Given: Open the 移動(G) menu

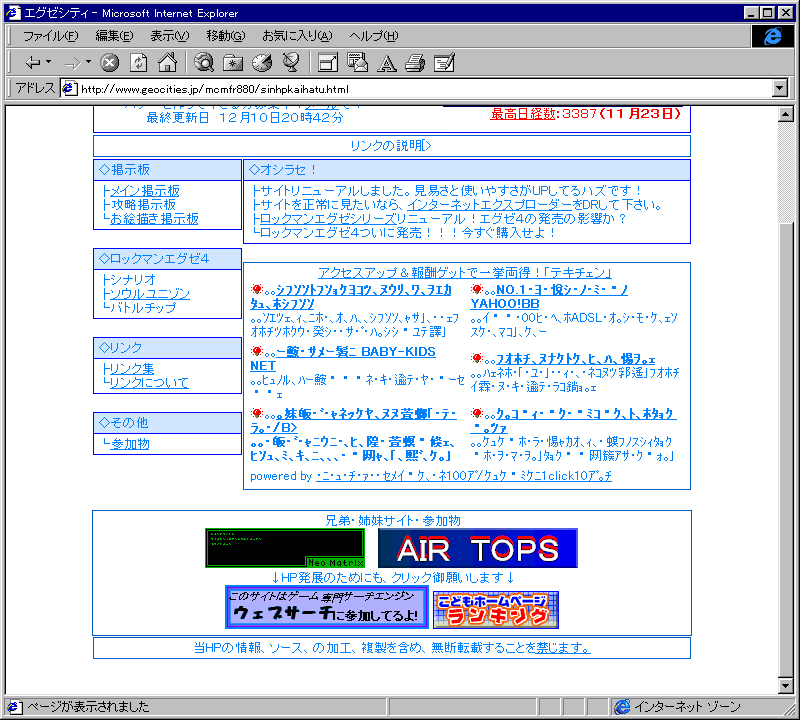Looking at the screenshot, I should tap(226, 36).
